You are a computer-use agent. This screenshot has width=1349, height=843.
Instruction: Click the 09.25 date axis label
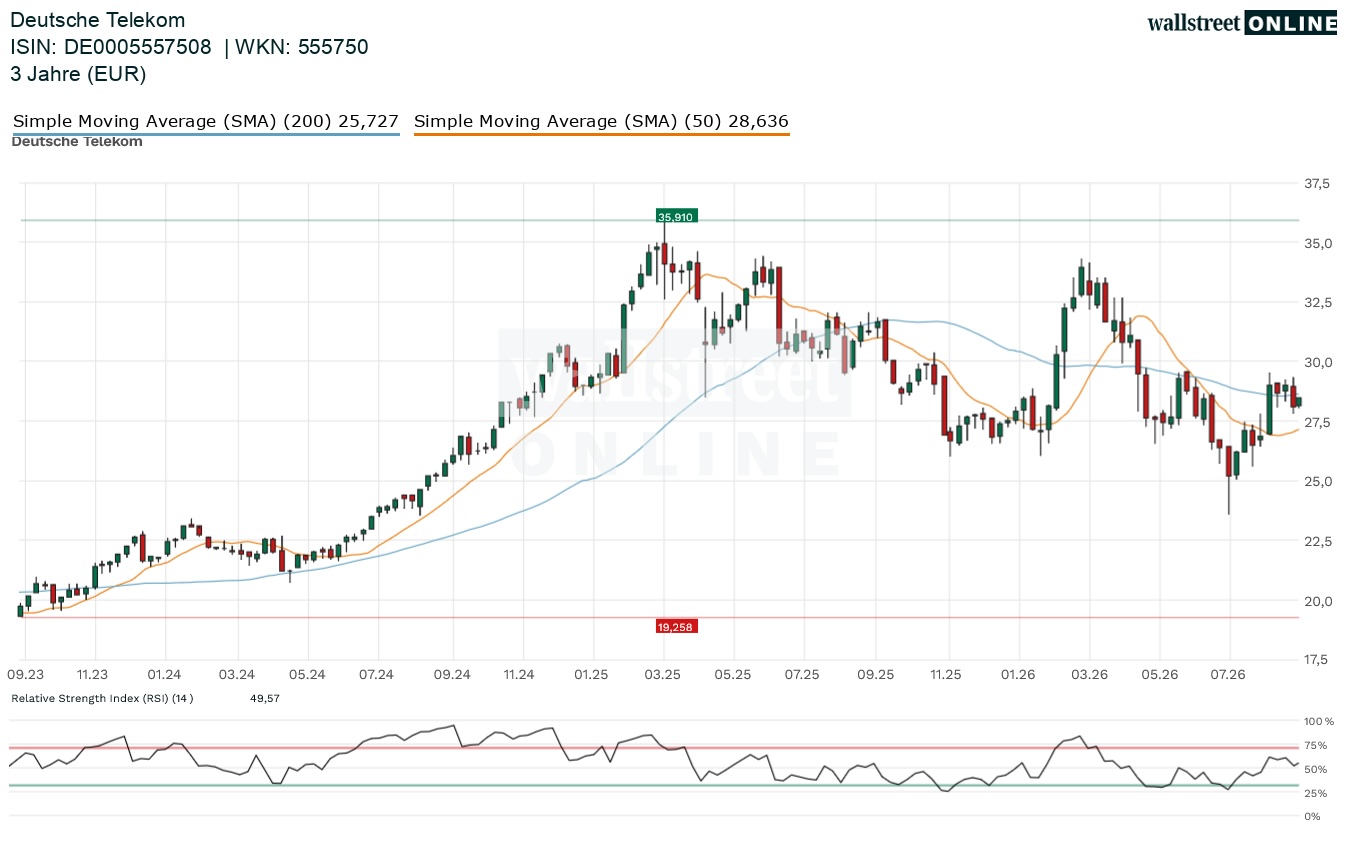point(876,675)
